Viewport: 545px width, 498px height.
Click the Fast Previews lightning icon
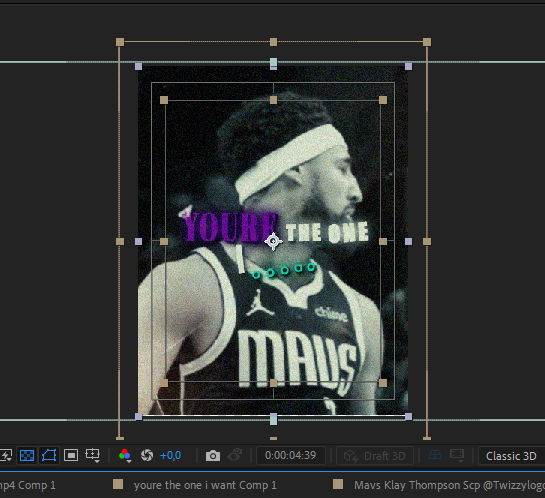point(6,455)
